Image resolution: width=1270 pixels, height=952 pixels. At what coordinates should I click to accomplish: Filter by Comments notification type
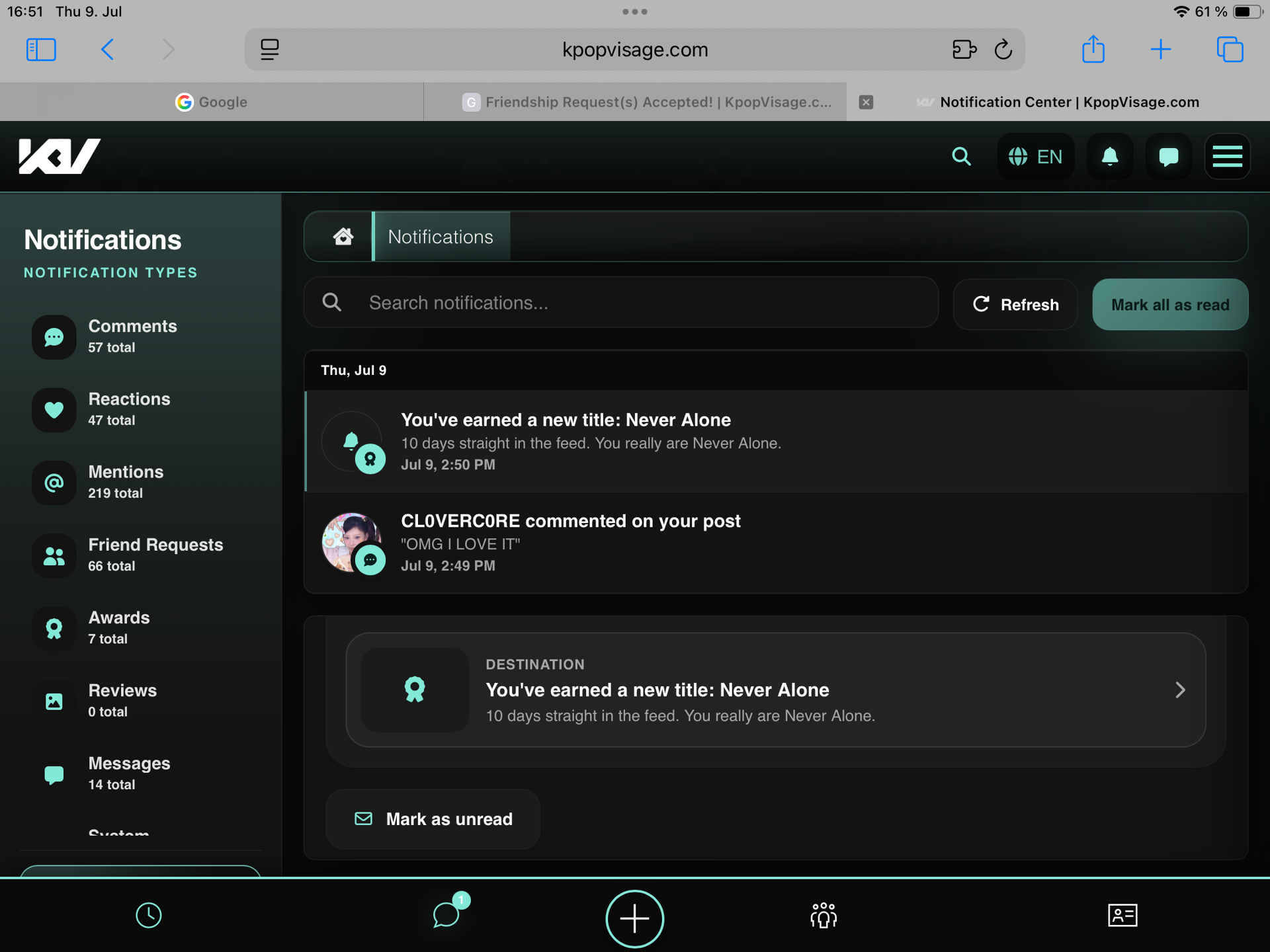click(140, 337)
